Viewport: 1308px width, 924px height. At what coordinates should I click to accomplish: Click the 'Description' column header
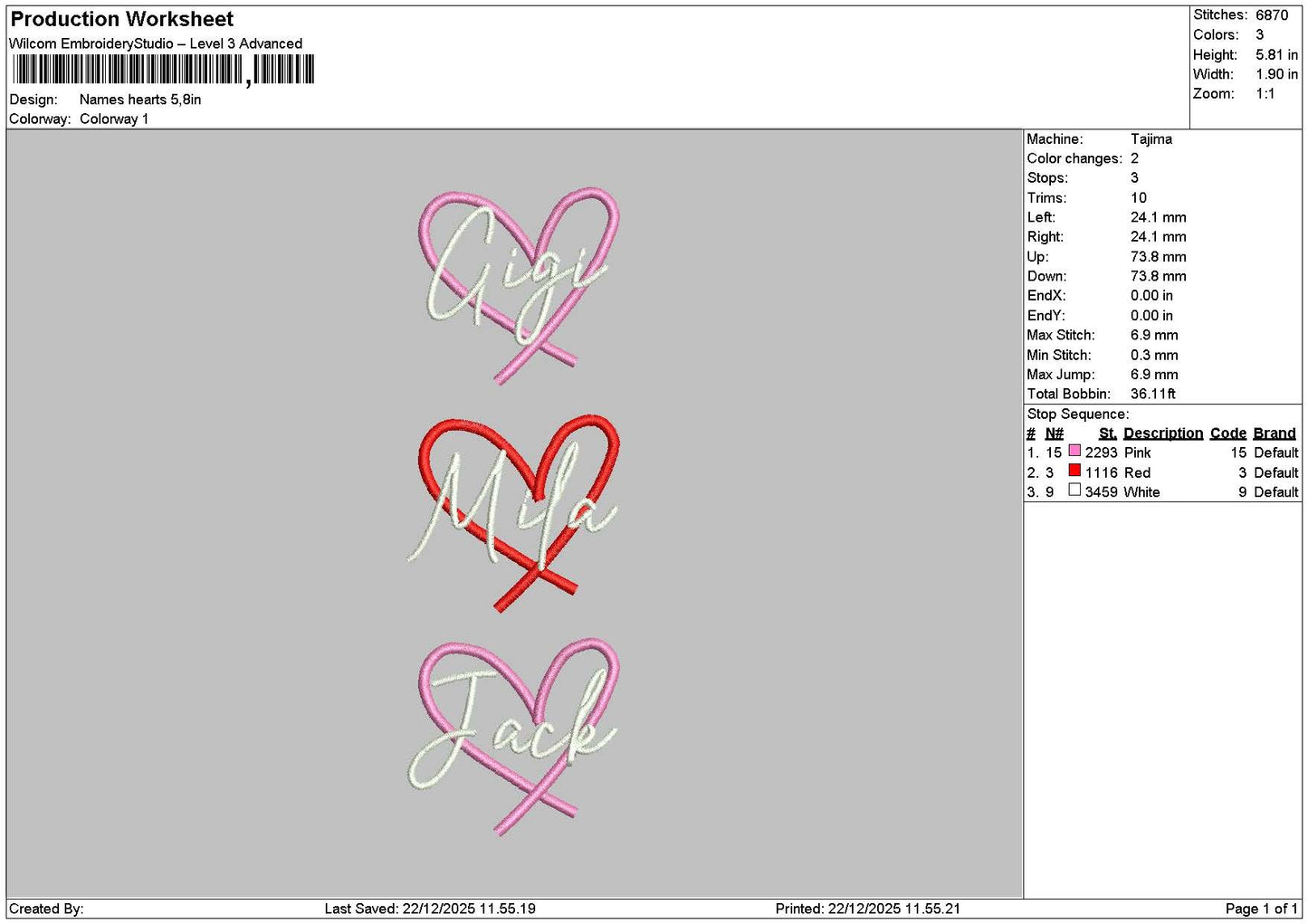coord(1163,433)
